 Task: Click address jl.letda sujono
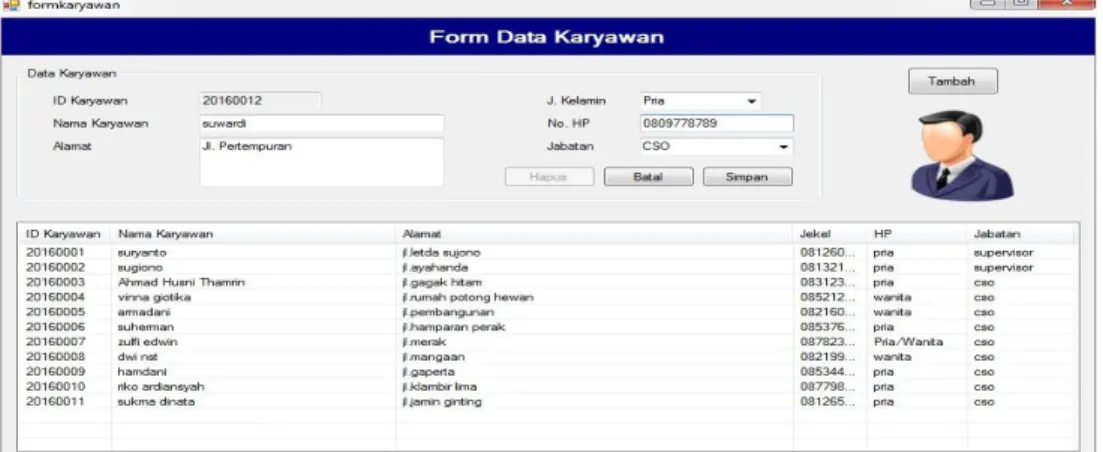(x=441, y=252)
